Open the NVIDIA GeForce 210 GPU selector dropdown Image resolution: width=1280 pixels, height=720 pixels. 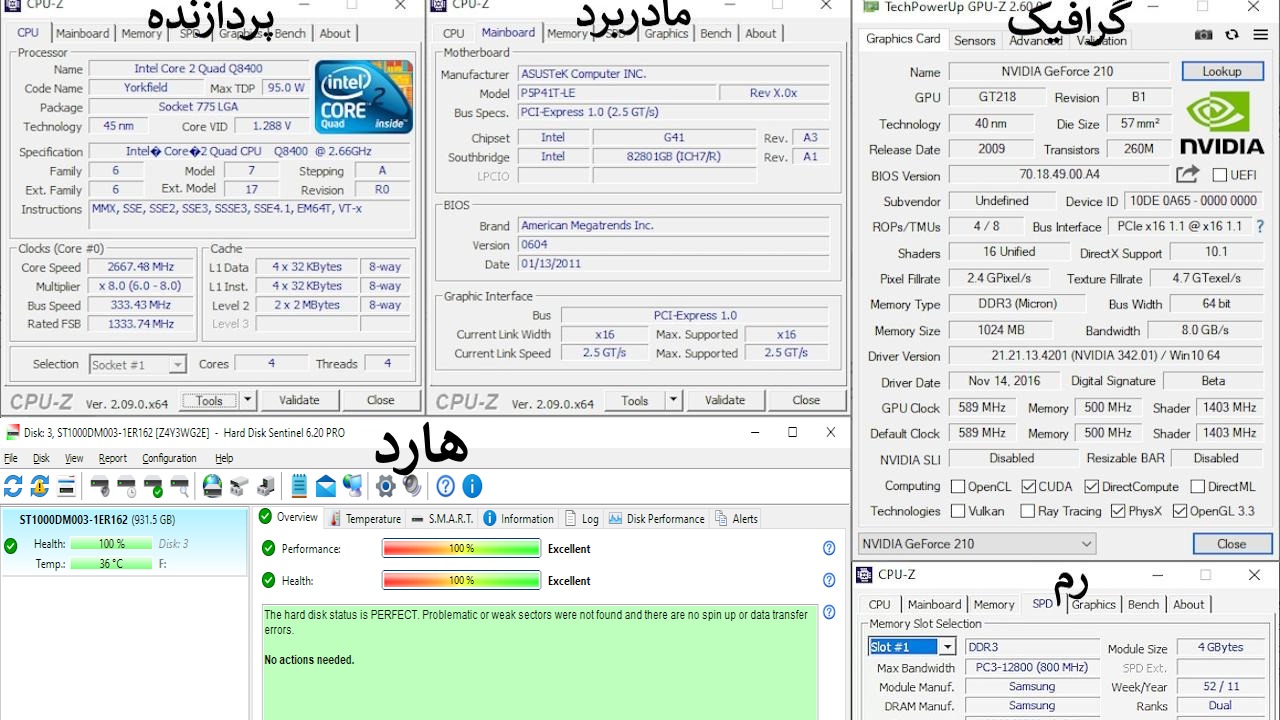(x=977, y=544)
